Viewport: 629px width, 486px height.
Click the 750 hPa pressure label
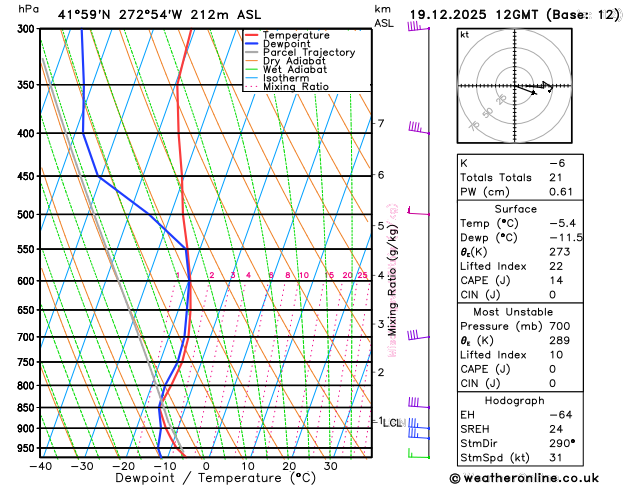tap(28, 362)
